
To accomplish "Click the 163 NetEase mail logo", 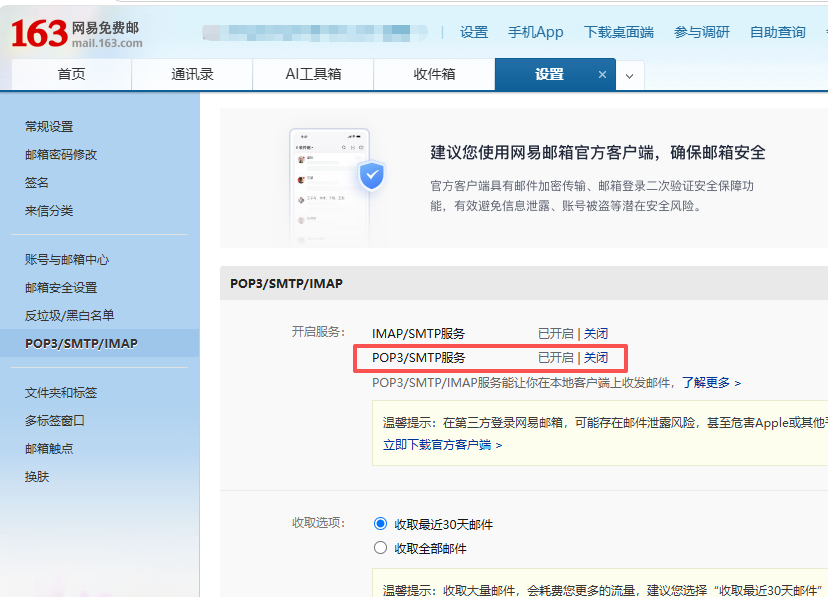I will pyautogui.click(x=77, y=34).
